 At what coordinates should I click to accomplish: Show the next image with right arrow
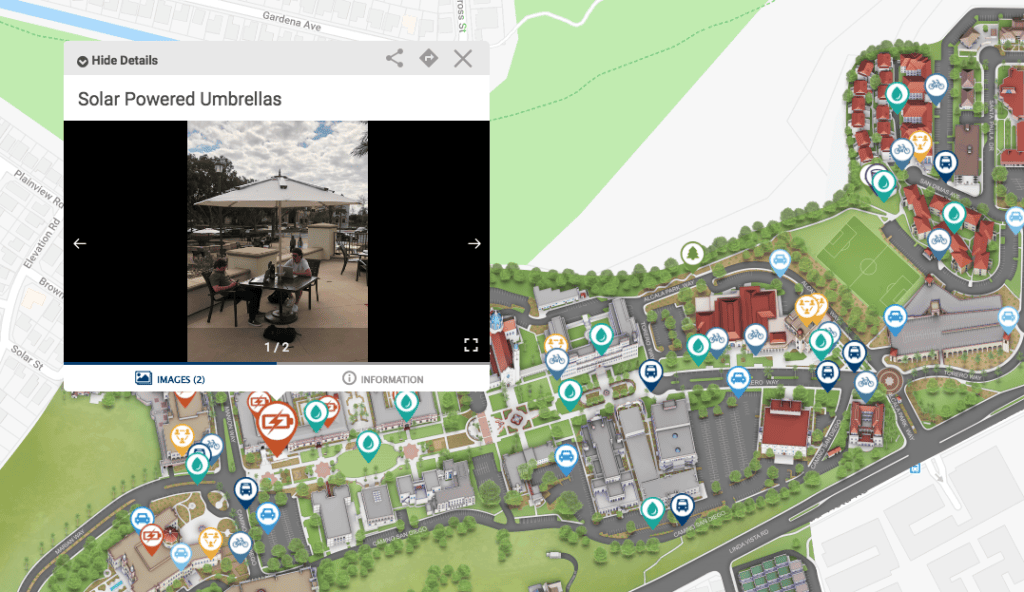(x=474, y=243)
